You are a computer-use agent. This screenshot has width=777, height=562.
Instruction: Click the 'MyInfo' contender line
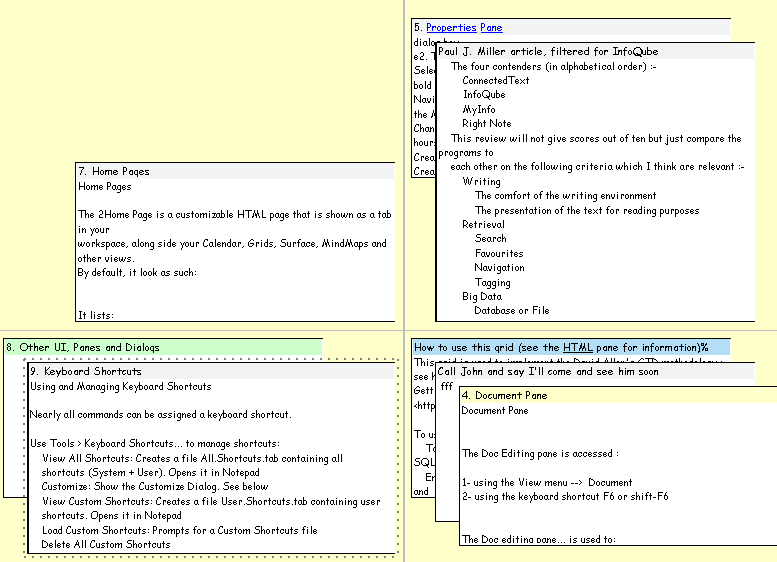coord(479,109)
